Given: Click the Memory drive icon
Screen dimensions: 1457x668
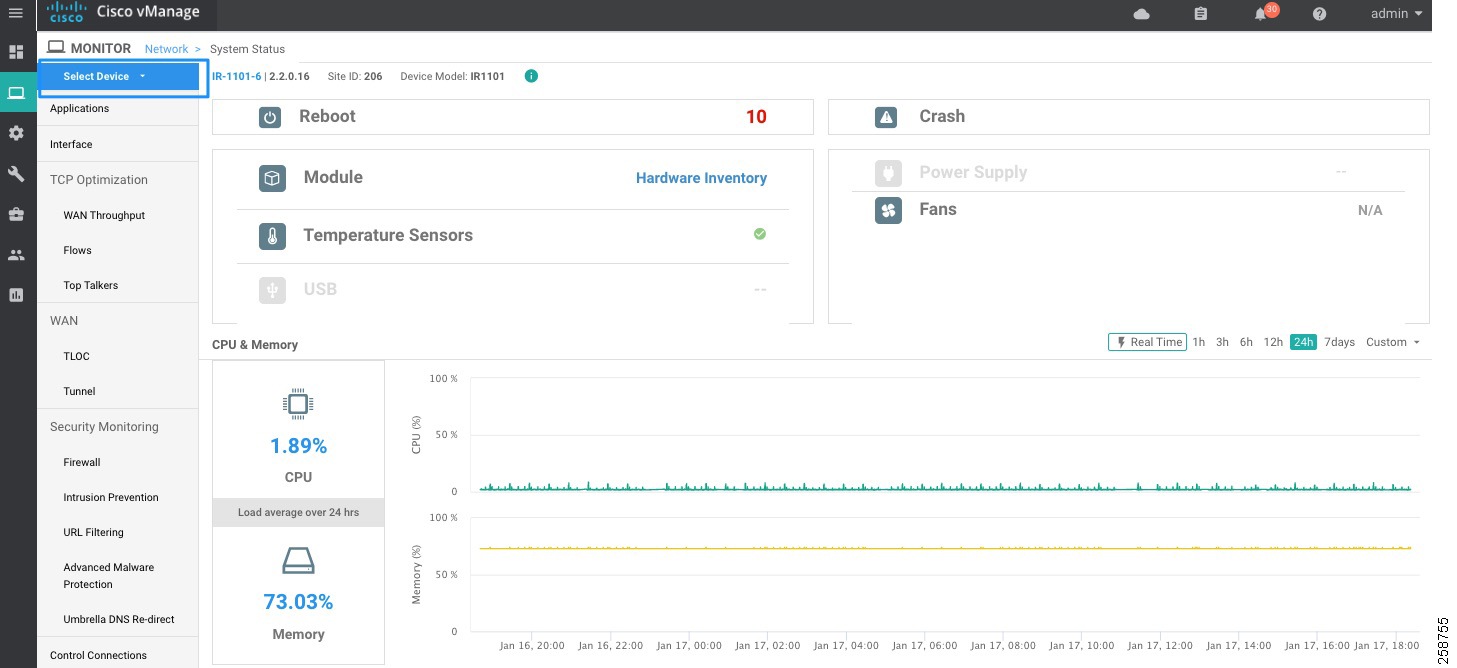Looking at the screenshot, I should [x=298, y=562].
